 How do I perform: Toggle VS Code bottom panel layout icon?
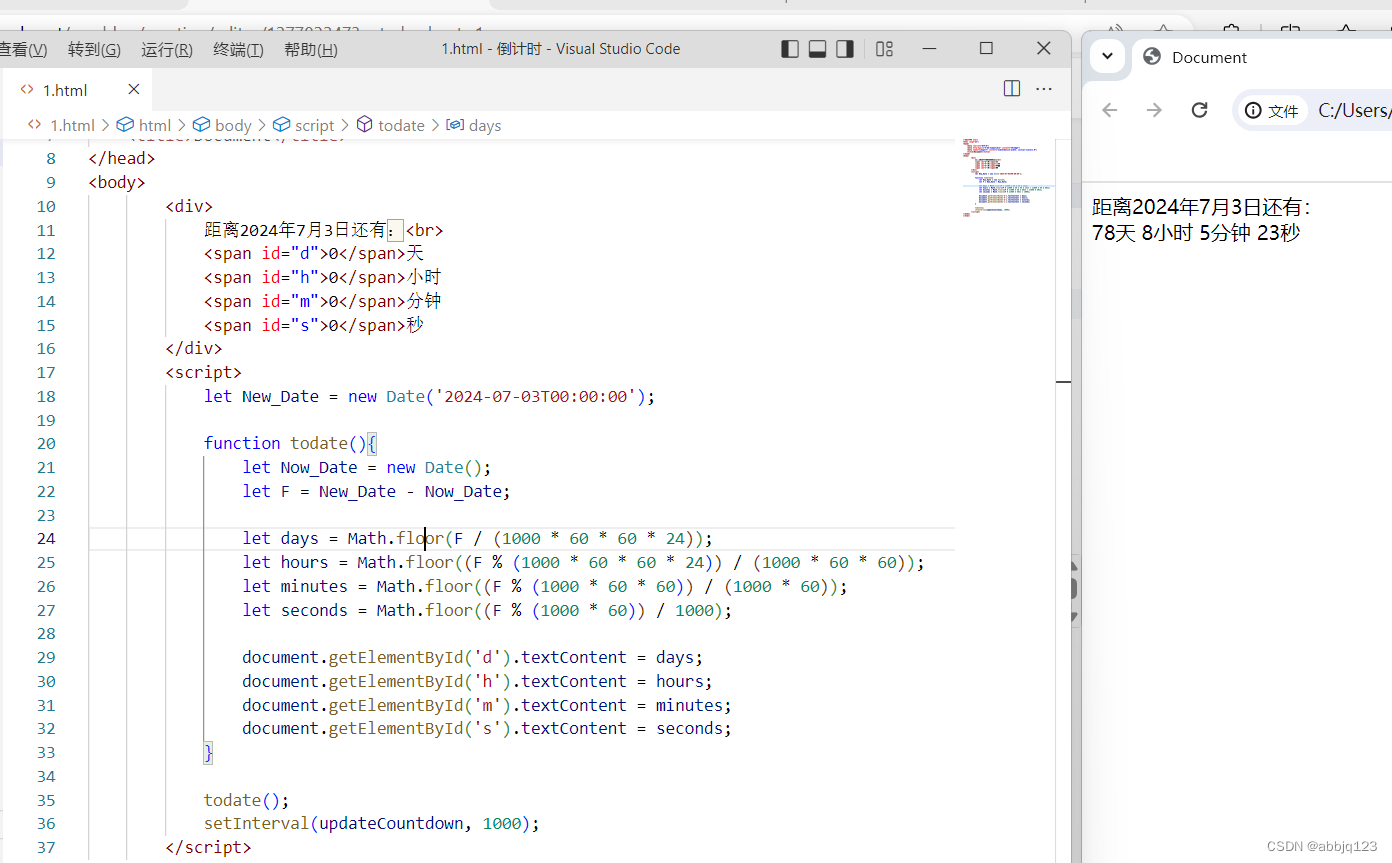pos(817,49)
